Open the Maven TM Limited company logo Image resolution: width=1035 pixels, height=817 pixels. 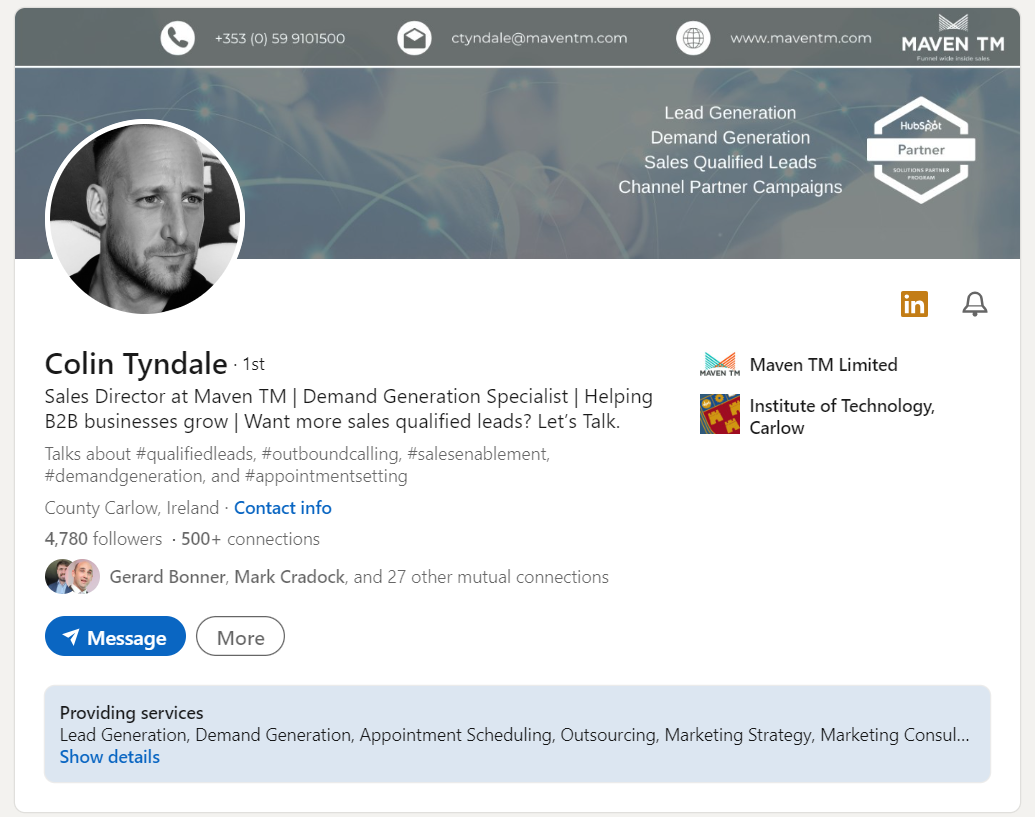pyautogui.click(x=719, y=364)
